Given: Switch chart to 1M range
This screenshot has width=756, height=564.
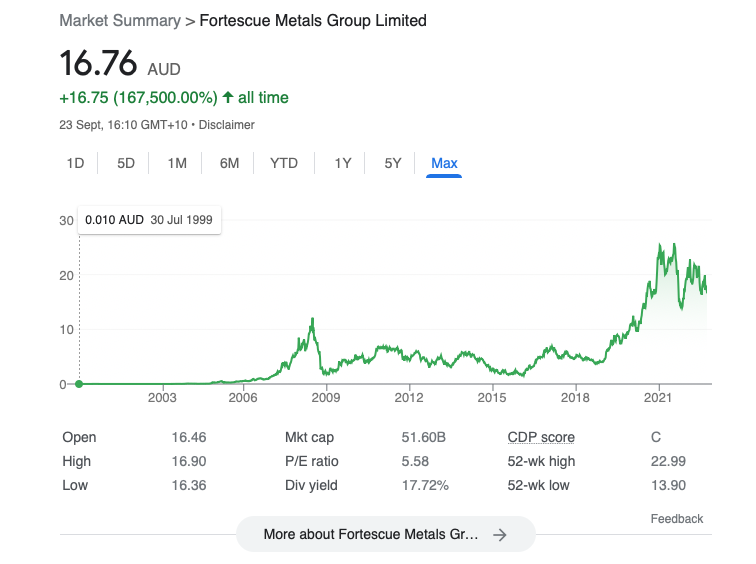Looking at the screenshot, I should pyautogui.click(x=177, y=163).
